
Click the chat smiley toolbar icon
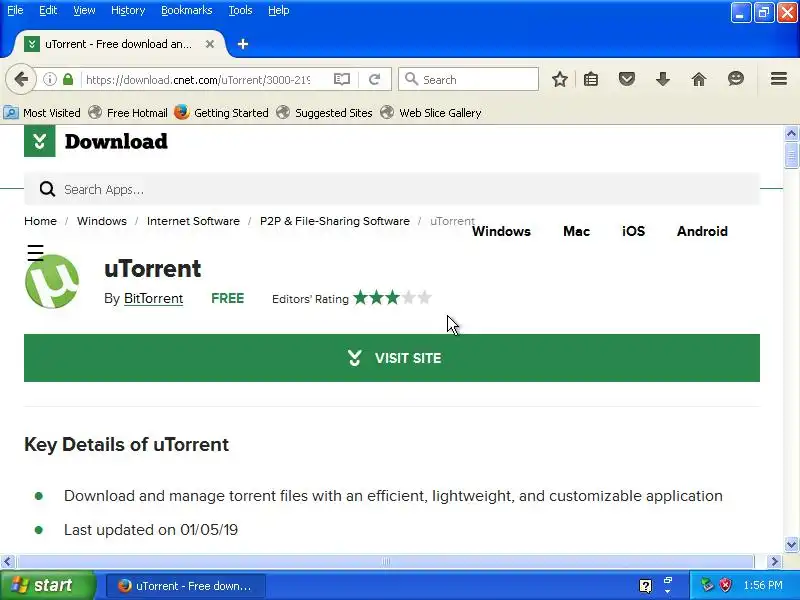(x=736, y=79)
